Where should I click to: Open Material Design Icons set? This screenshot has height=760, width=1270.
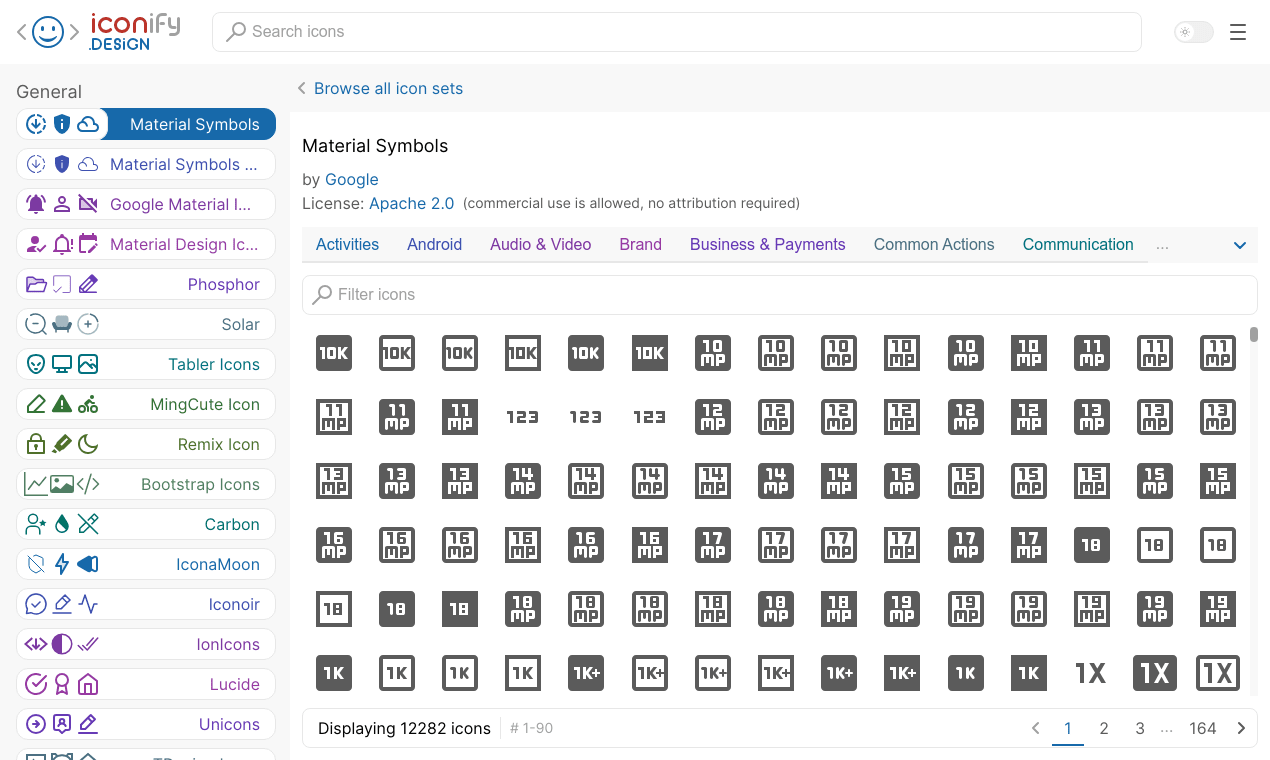tap(146, 244)
